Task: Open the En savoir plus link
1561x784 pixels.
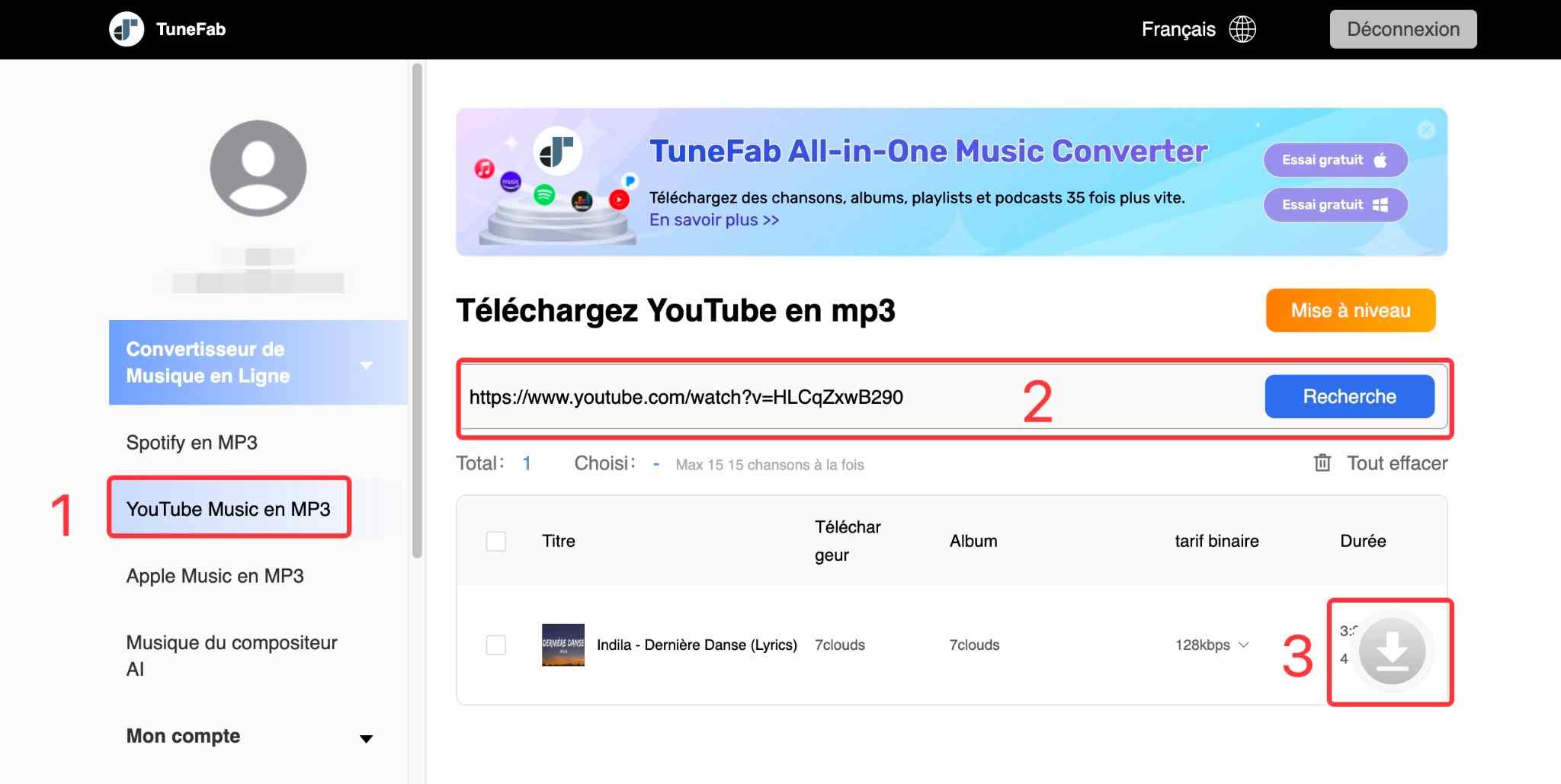Action: 713,219
